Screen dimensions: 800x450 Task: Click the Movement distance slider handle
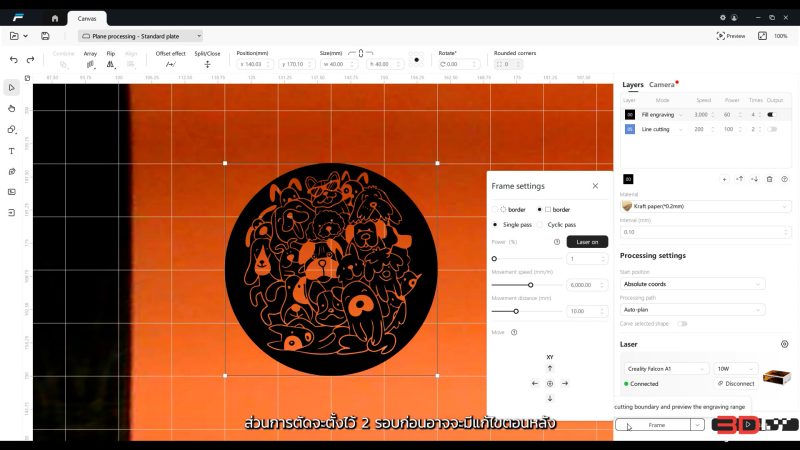[x=516, y=311]
